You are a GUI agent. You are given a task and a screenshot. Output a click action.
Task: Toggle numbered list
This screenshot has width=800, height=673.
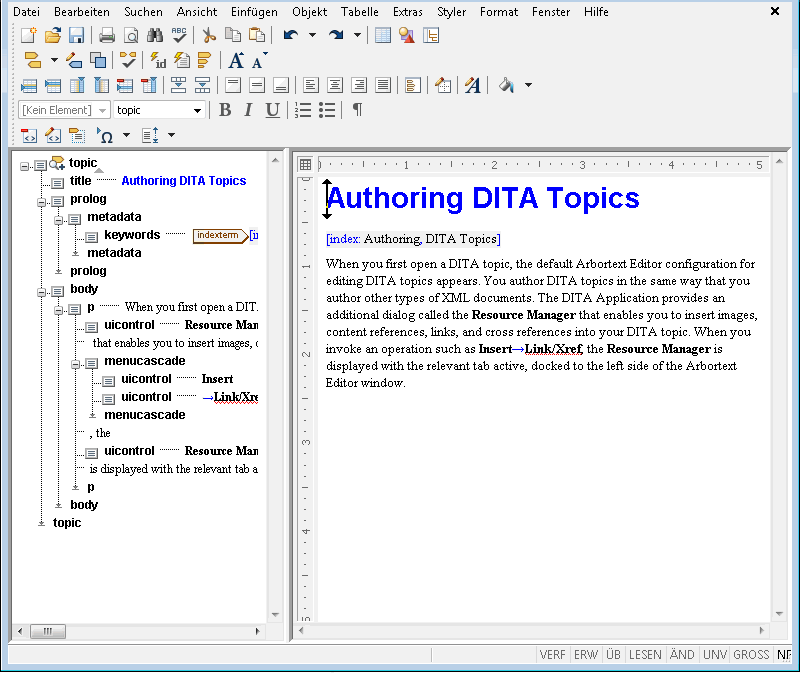click(303, 110)
